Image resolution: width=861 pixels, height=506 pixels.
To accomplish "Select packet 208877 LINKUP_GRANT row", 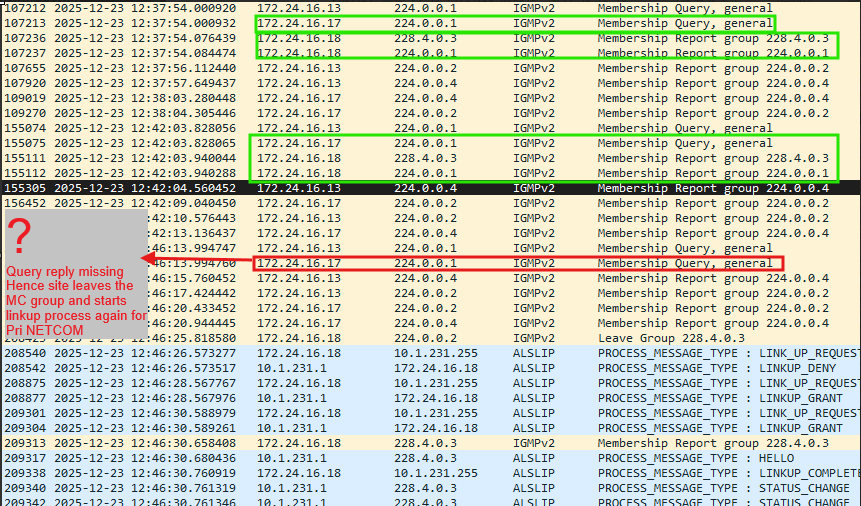I will coord(430,398).
